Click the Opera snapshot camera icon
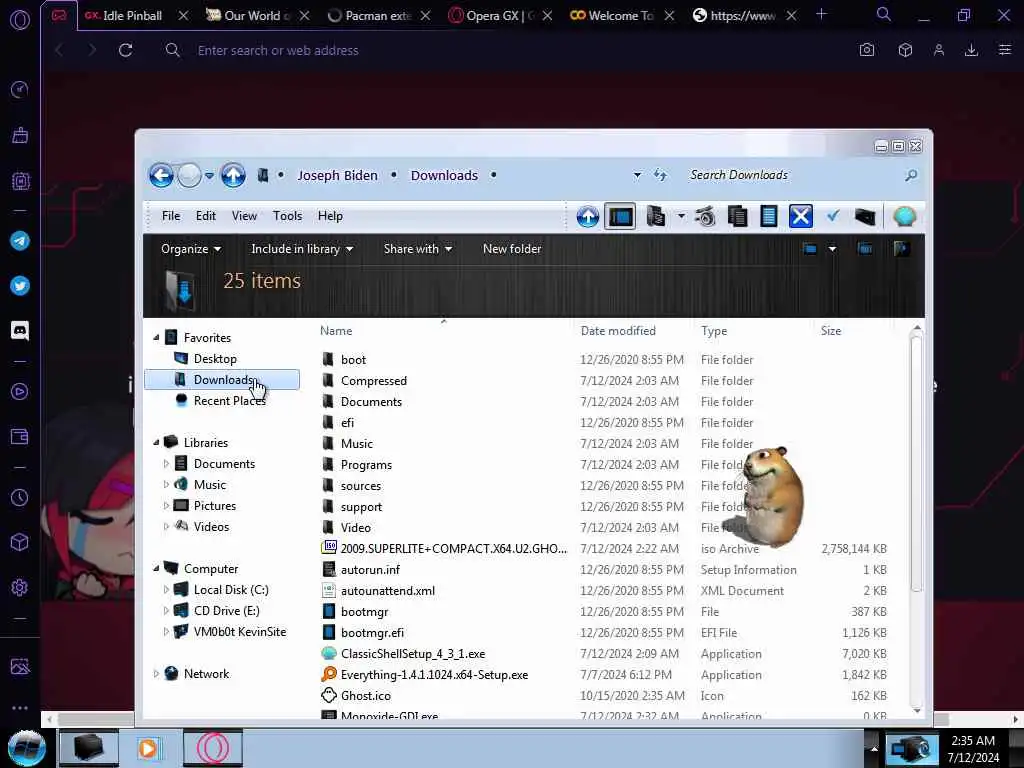Image resolution: width=1024 pixels, height=768 pixels. 867,50
